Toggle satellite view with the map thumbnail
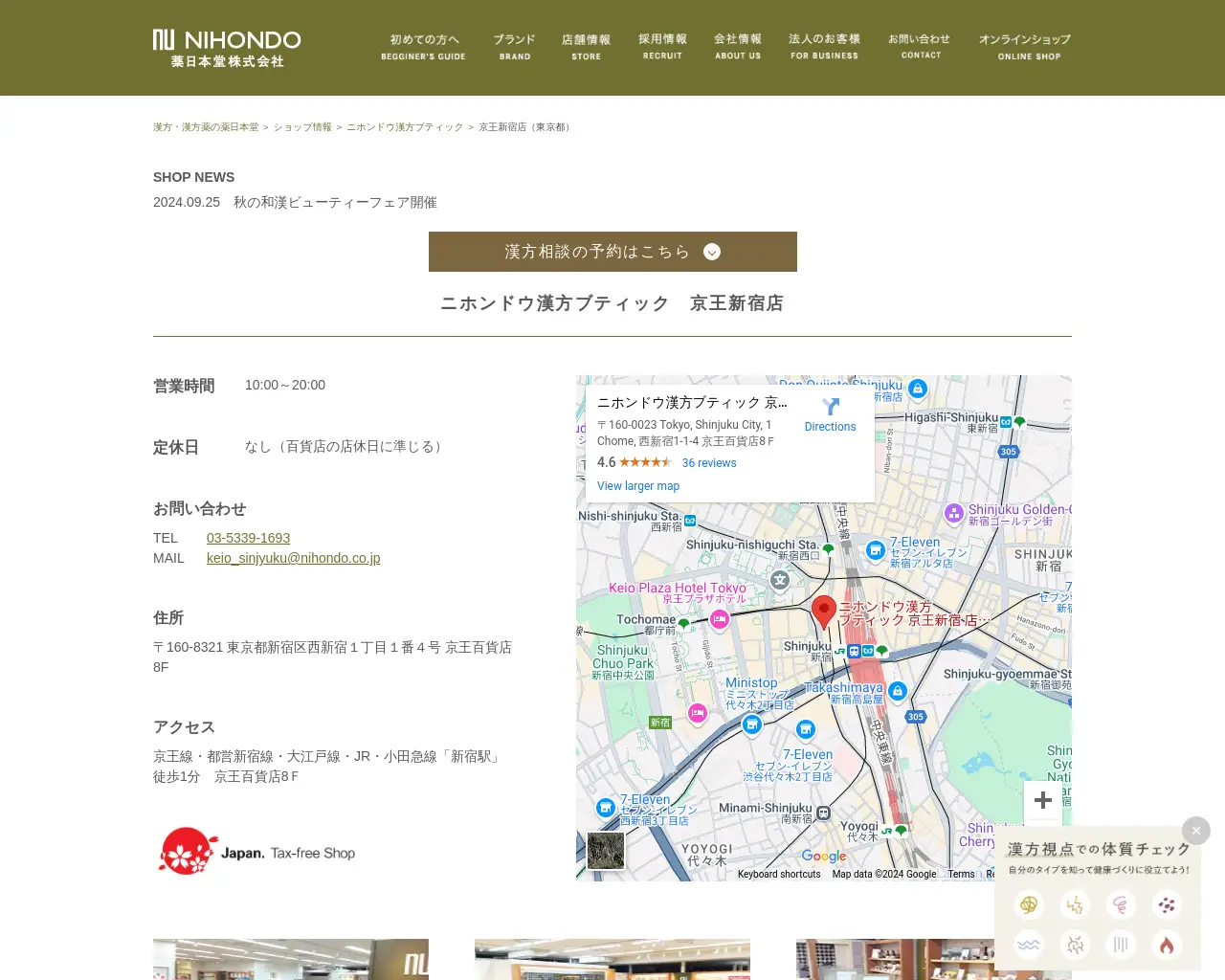The width and height of the screenshot is (1225, 980). click(605, 851)
